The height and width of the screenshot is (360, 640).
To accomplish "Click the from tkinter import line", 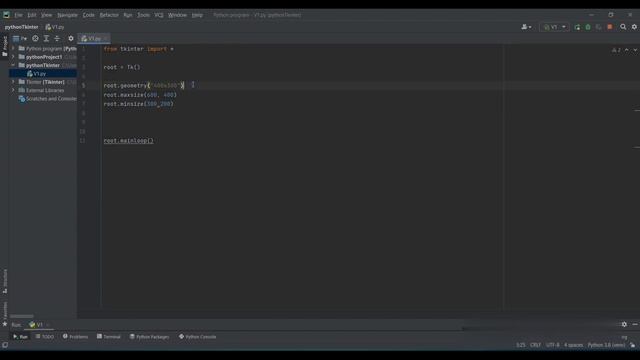I will pyautogui.click(x=138, y=49).
